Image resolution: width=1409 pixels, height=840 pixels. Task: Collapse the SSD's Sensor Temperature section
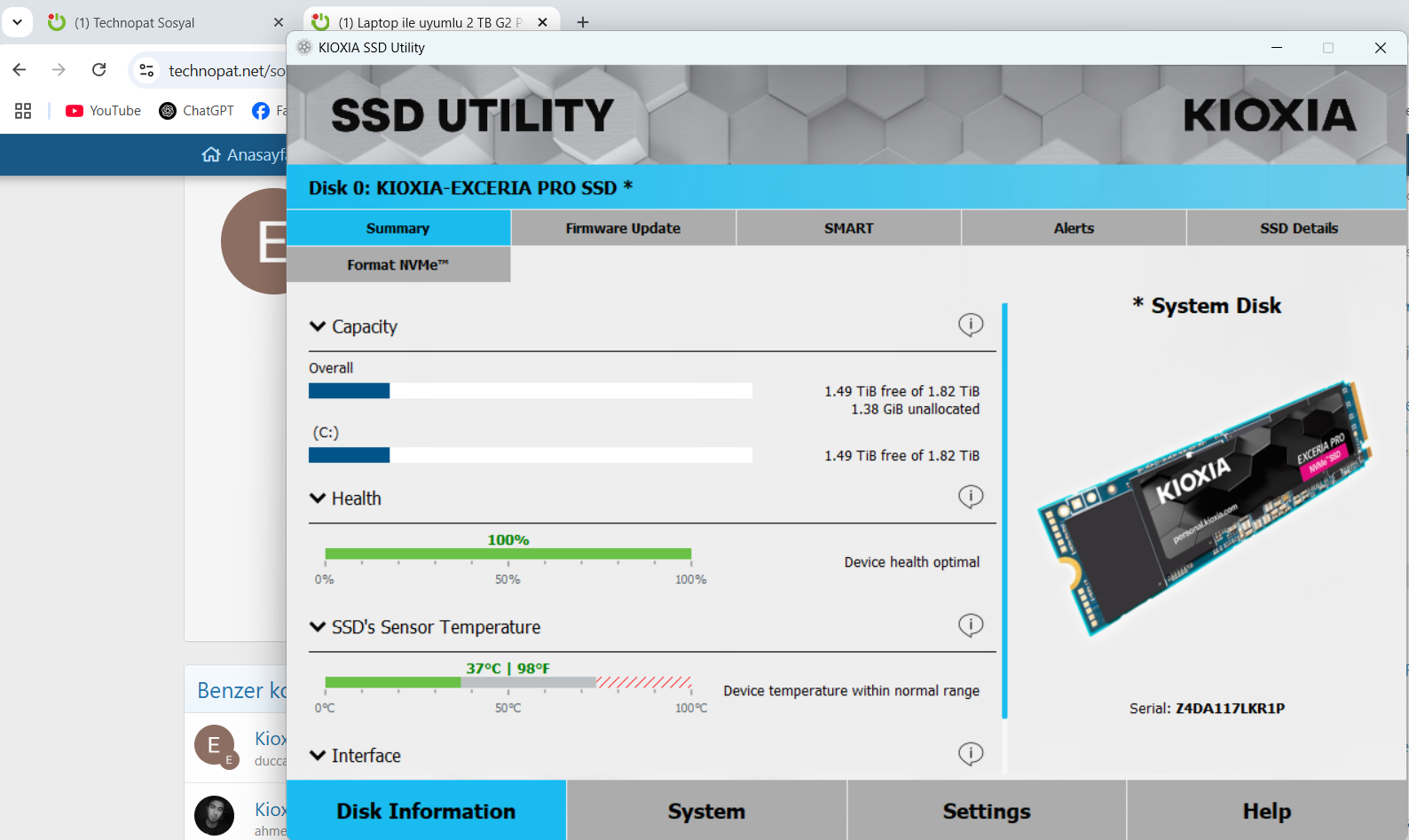[x=318, y=627]
